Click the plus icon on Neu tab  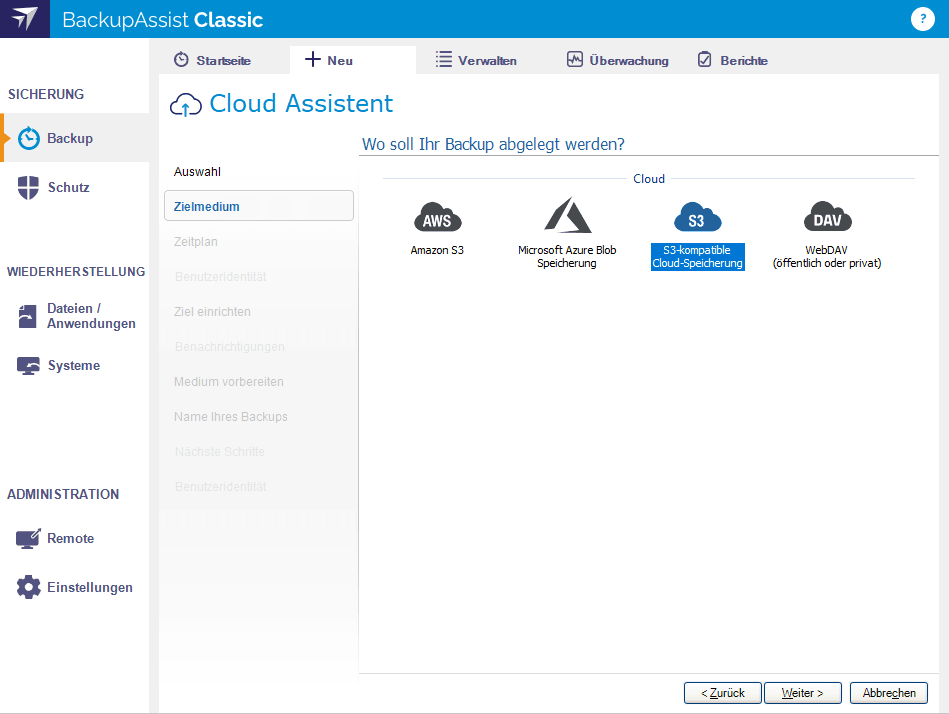click(312, 59)
